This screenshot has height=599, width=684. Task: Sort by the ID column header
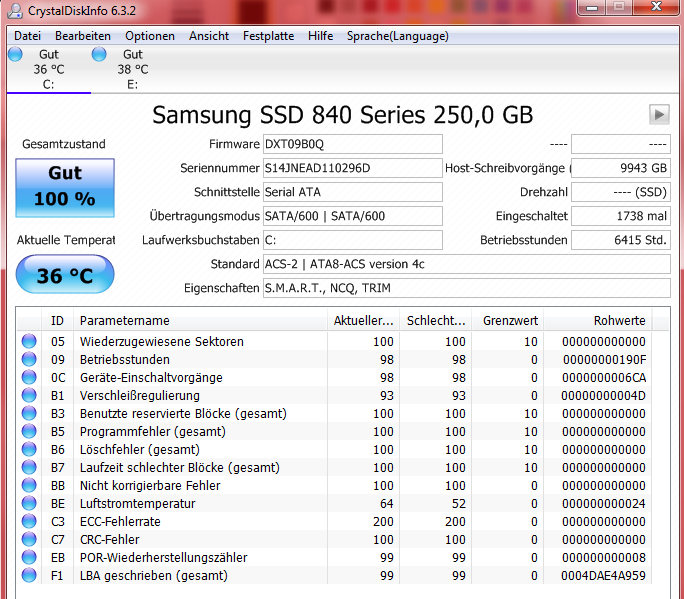pyautogui.click(x=57, y=321)
